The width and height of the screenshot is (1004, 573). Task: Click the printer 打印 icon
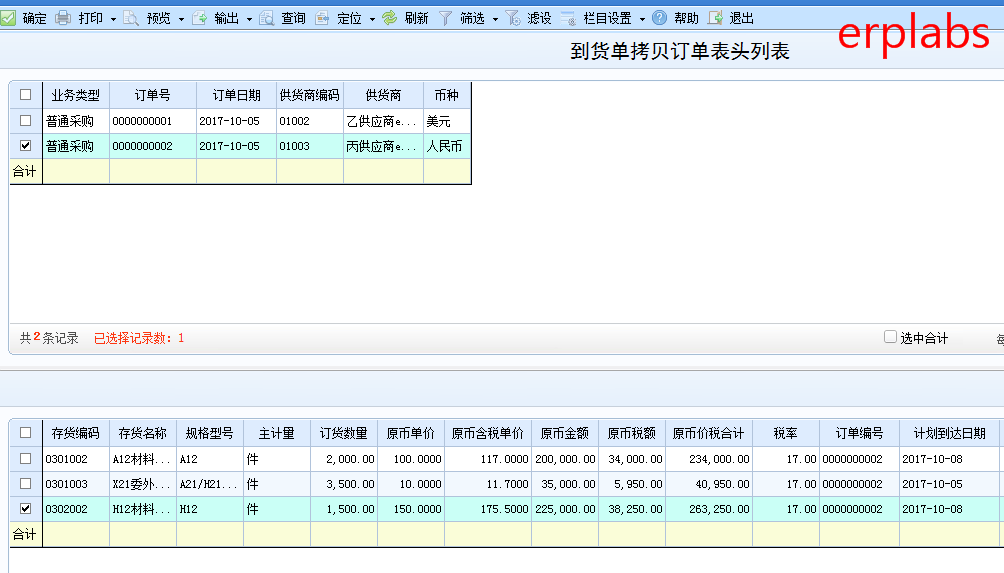pyautogui.click(x=63, y=18)
